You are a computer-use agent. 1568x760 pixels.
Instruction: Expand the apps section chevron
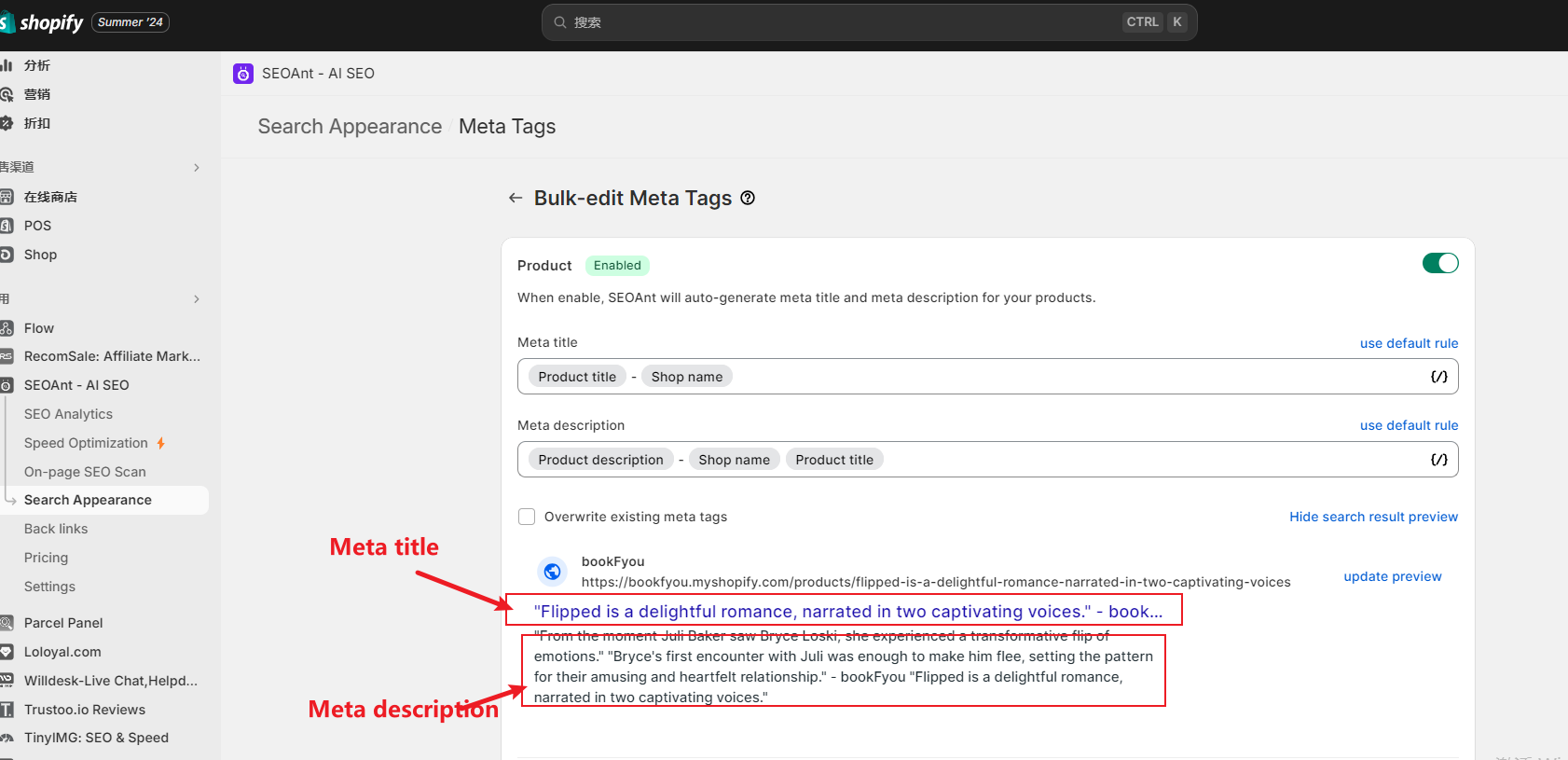pyautogui.click(x=197, y=299)
